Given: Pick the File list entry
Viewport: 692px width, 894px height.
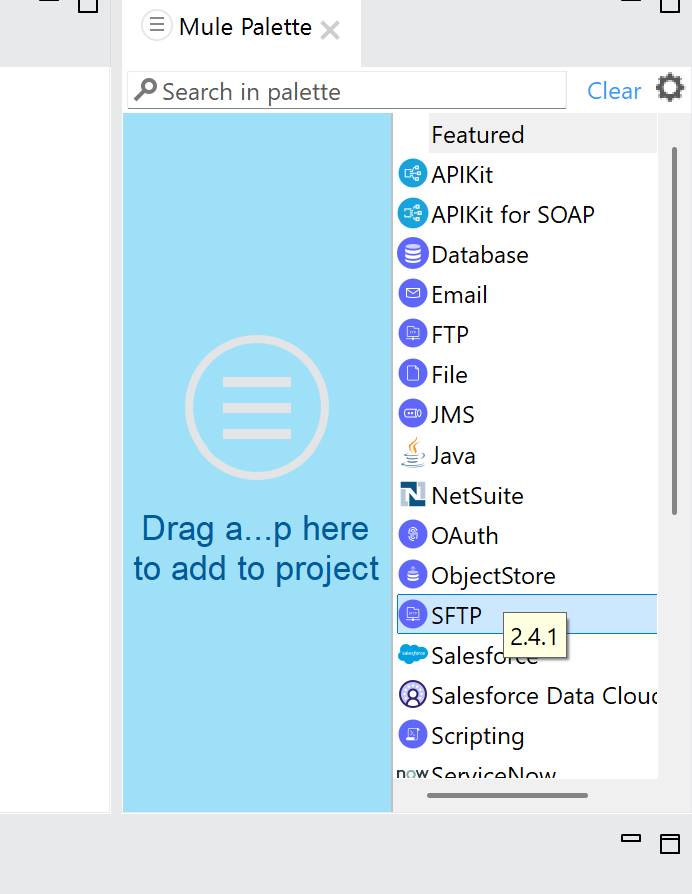Looking at the screenshot, I should (449, 375).
